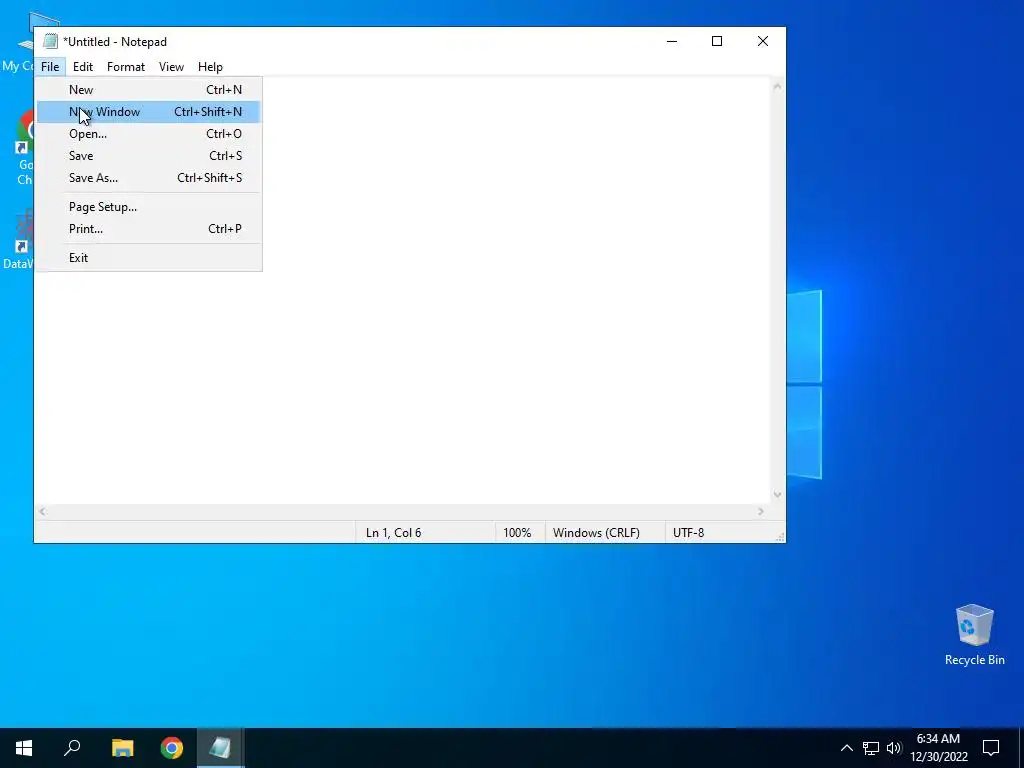The image size is (1024, 768).
Task: Activate Notepad taskbar icon
Action: [220, 748]
